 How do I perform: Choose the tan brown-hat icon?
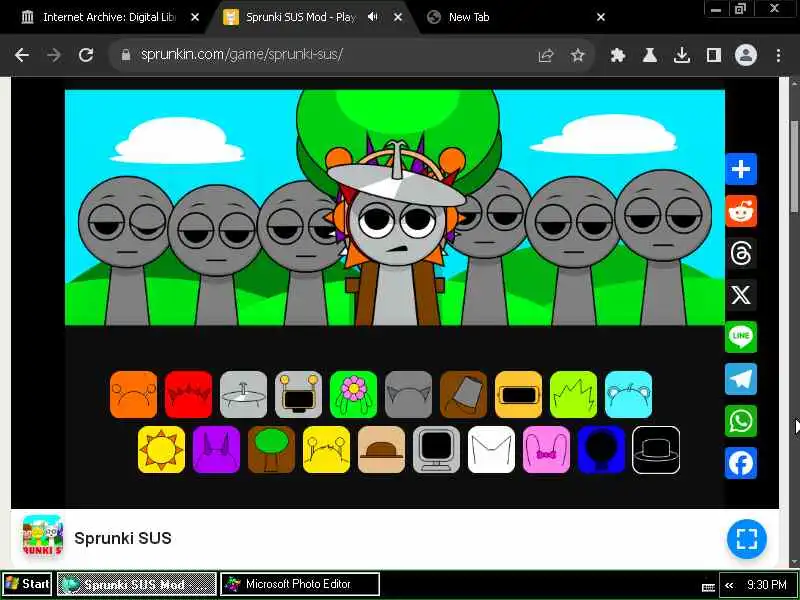pyautogui.click(x=381, y=449)
